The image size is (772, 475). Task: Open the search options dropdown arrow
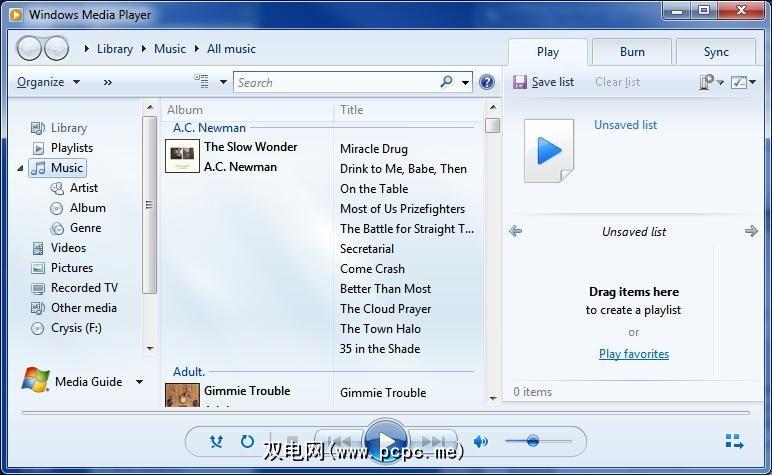pos(465,82)
